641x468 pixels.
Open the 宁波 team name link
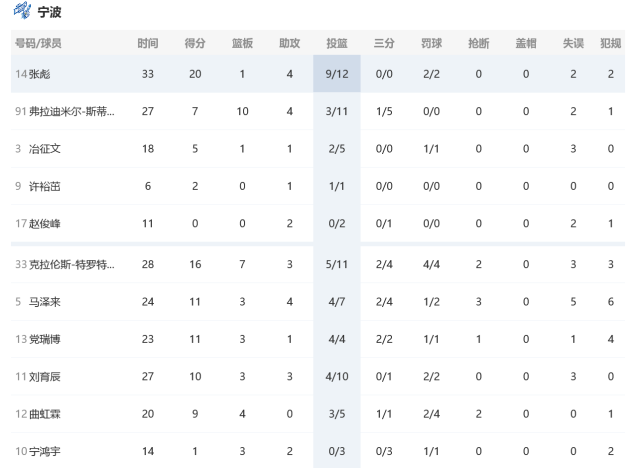tap(49, 12)
